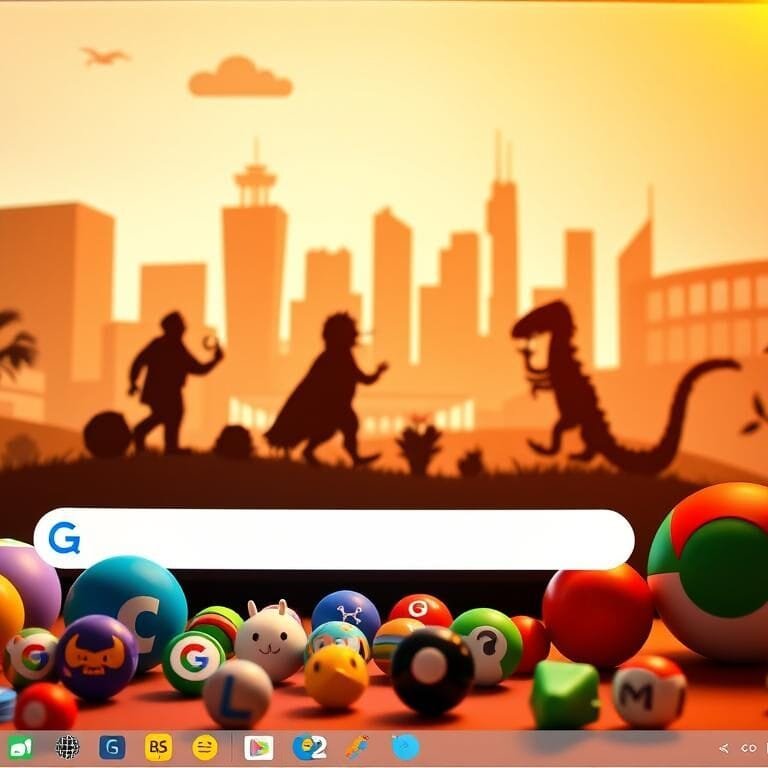768x768 pixels.
Task: Click the white bunny-face ball
Action: pyautogui.click(x=270, y=643)
